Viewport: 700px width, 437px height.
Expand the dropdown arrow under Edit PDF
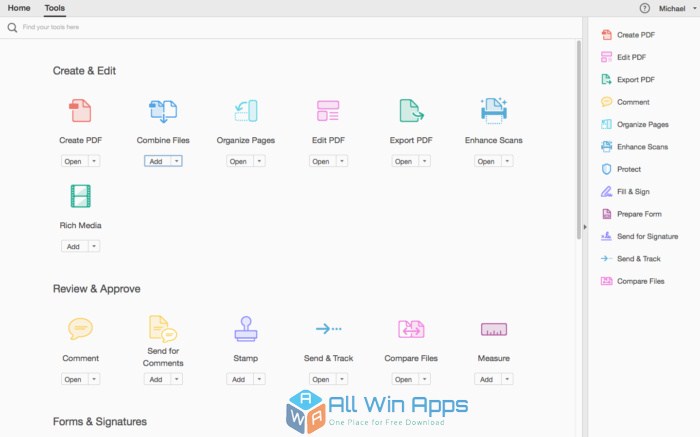coord(342,161)
